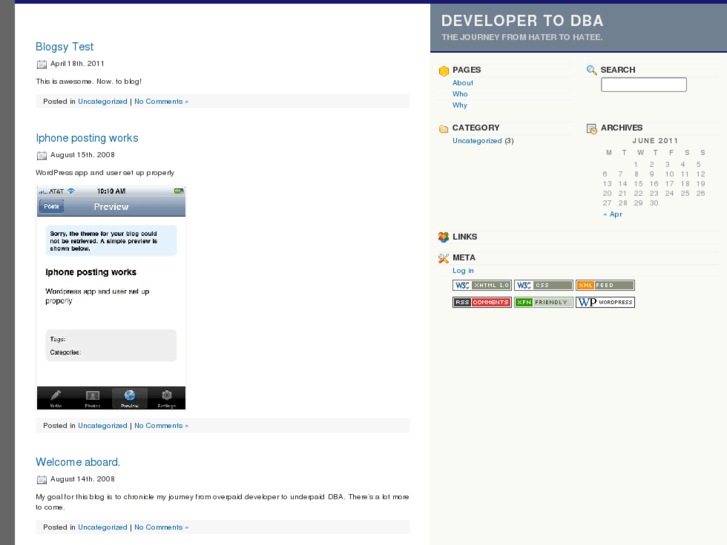This screenshot has height=545, width=727.
Task: Click the Archives calendar icon
Action: (x=592, y=128)
